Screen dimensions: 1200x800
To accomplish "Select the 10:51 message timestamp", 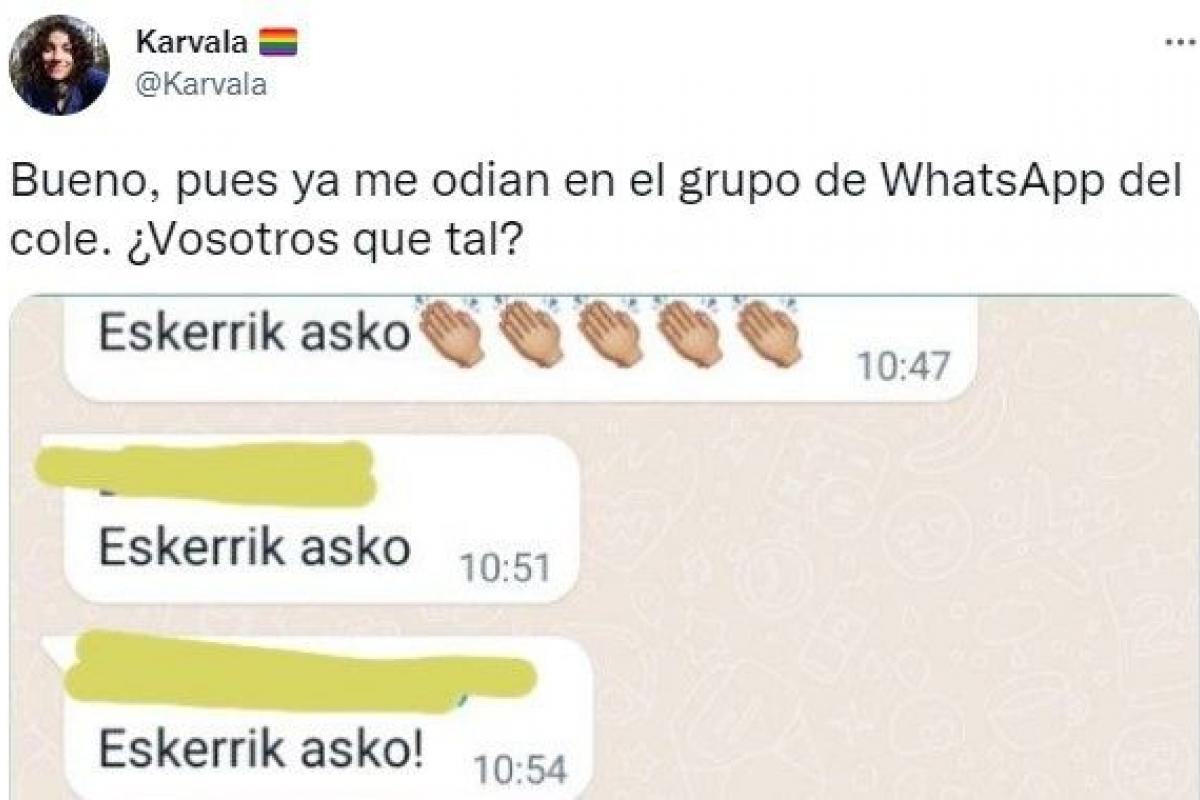I will pos(505,569).
